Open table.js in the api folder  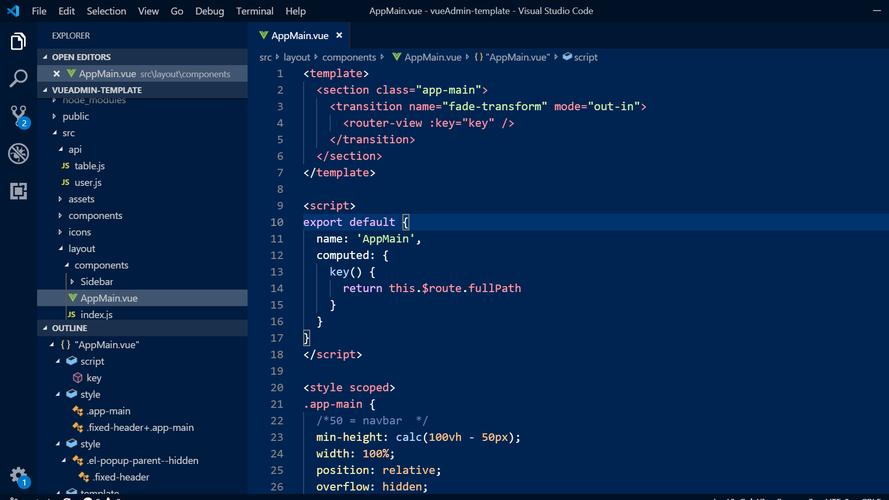pos(89,166)
